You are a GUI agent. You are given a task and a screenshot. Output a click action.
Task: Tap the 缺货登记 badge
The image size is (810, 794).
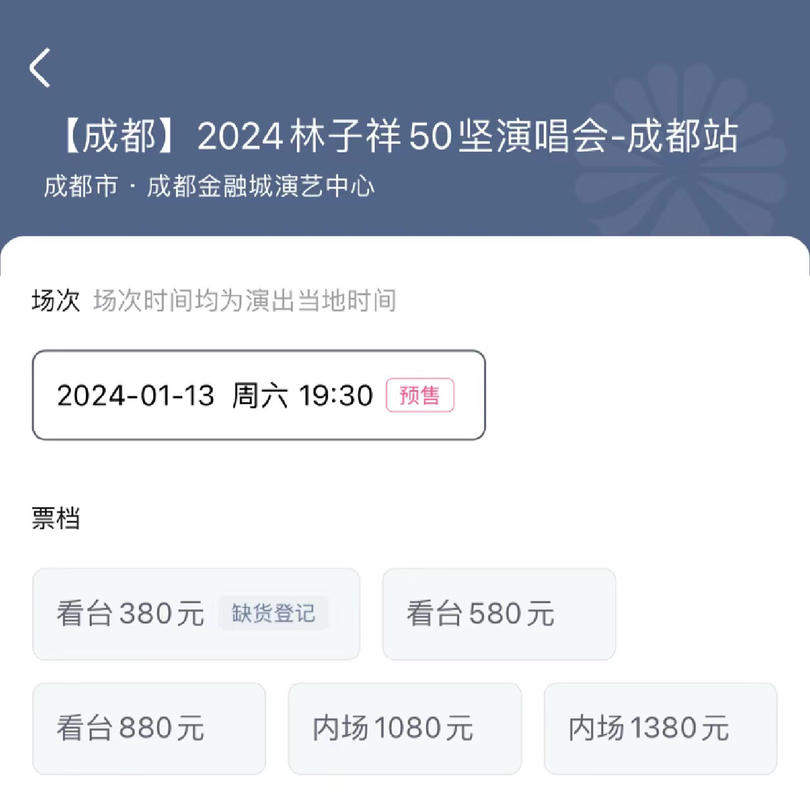click(273, 614)
